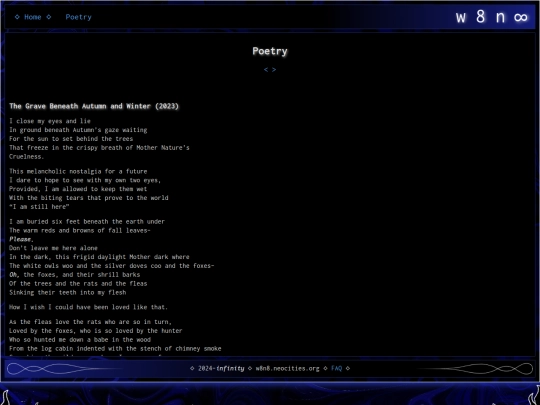540x405 pixels.
Task: Click the line "With the biting tears that prove to the world"
Action: (x=89, y=198)
